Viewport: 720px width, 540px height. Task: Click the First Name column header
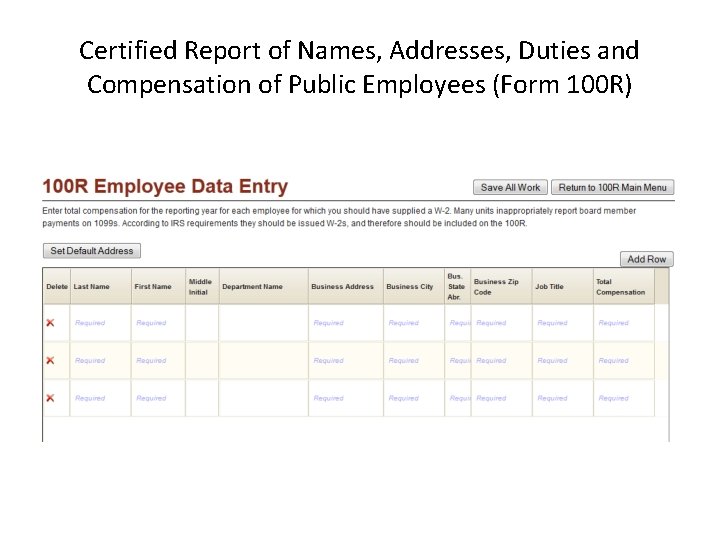pos(158,287)
